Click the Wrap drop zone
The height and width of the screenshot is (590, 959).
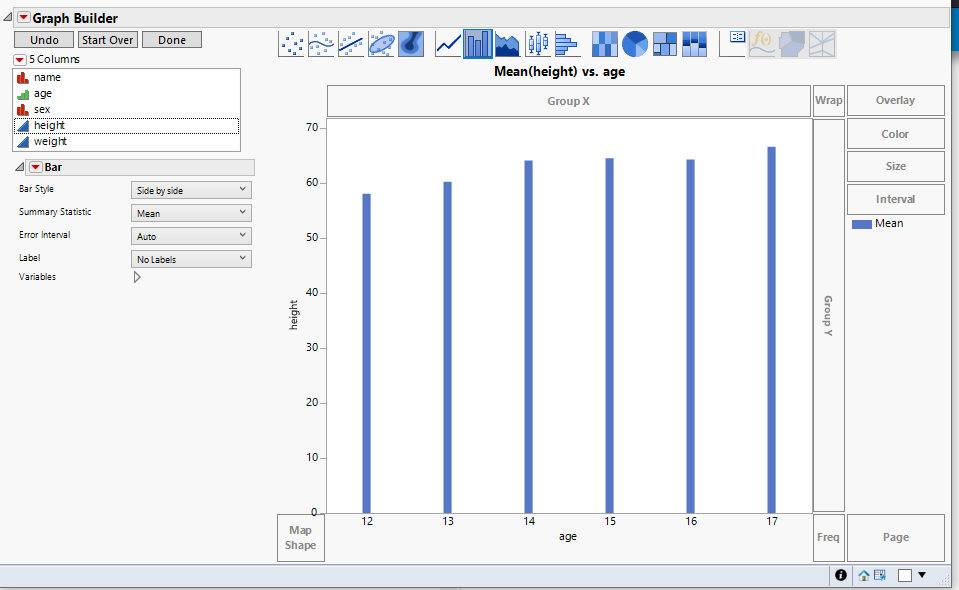828,100
